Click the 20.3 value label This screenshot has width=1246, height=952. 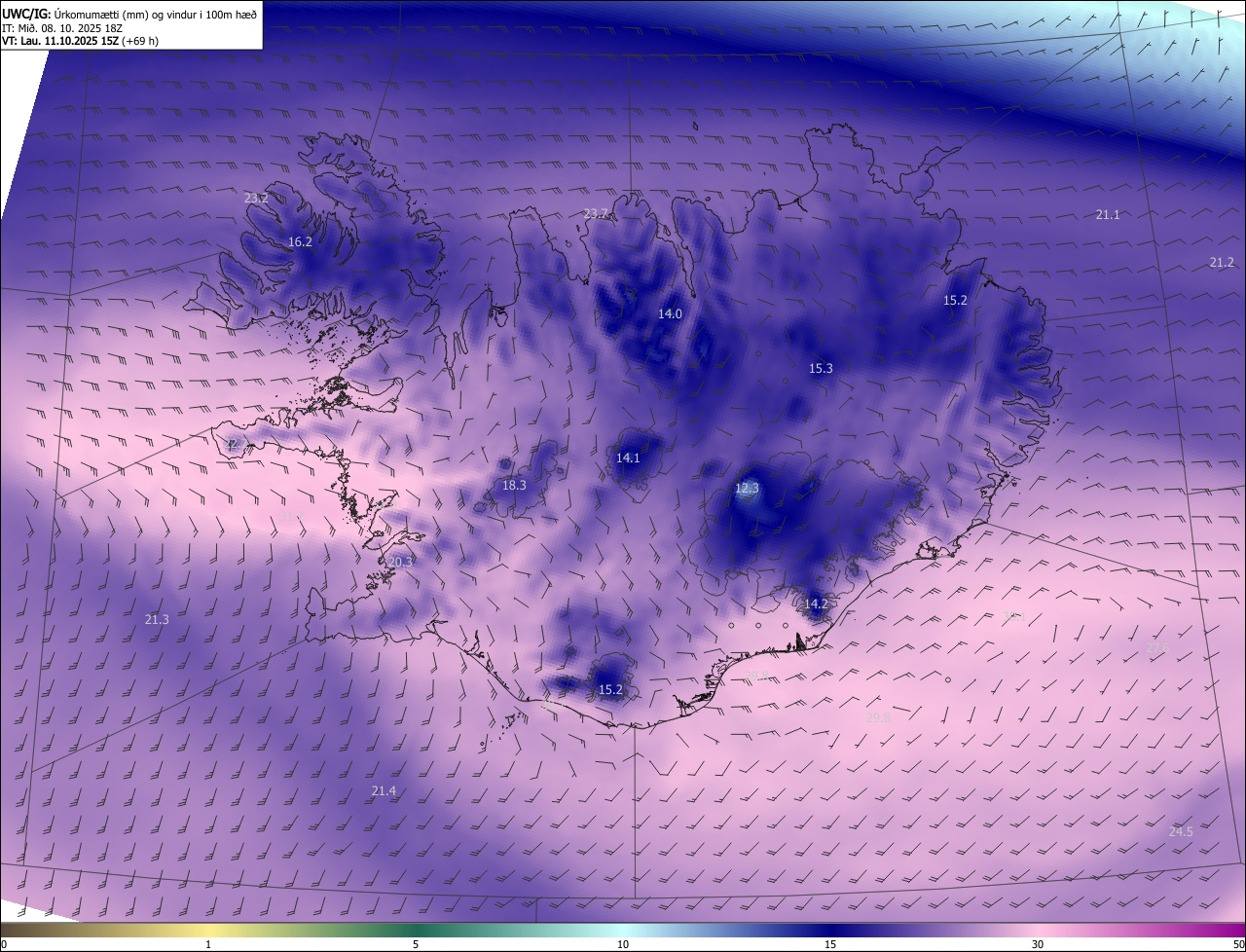click(x=401, y=562)
